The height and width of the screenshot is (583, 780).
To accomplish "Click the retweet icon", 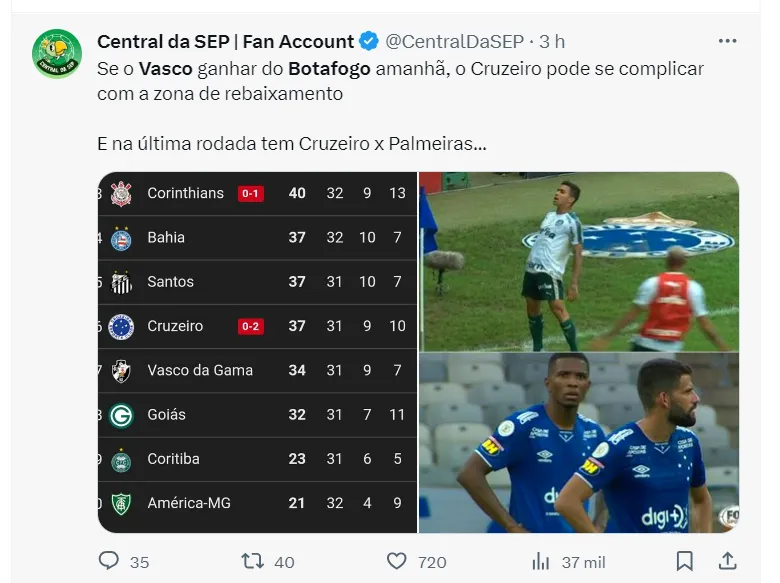I will click(x=253, y=561).
